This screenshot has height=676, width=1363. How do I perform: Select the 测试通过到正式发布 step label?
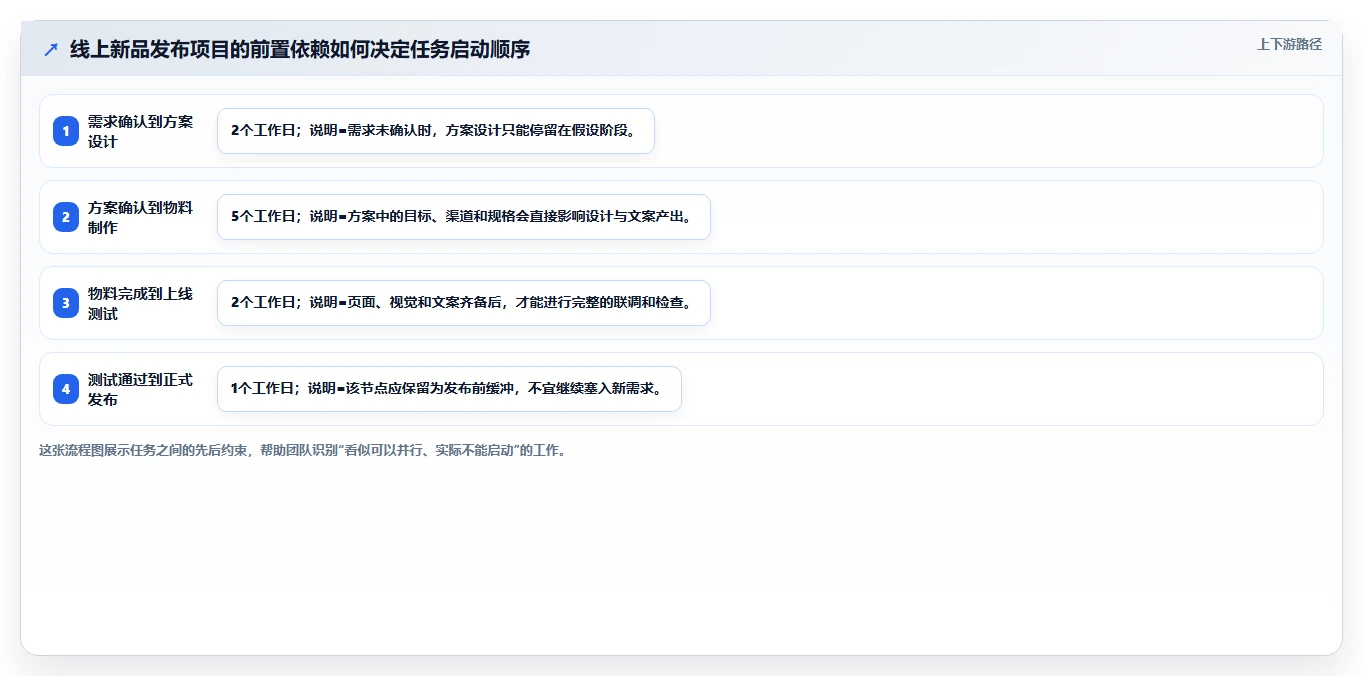[x=140, y=389]
